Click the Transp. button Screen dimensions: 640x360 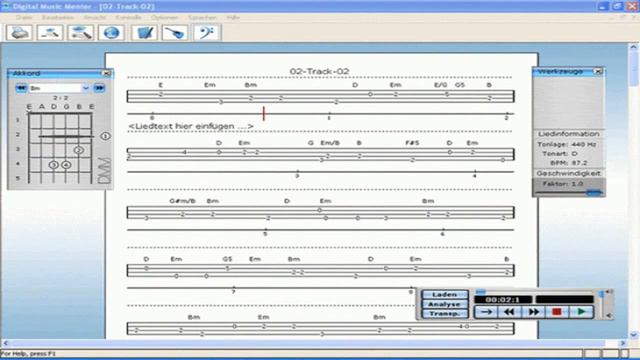(444, 313)
